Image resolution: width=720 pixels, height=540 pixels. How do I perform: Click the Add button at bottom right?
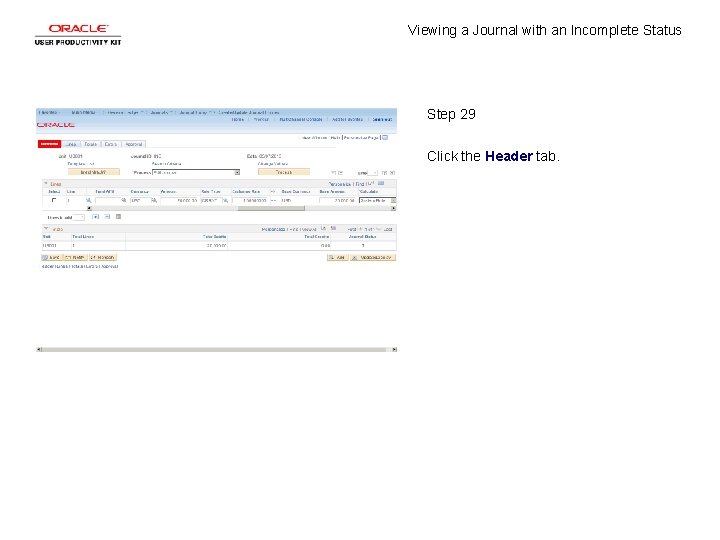(337, 258)
